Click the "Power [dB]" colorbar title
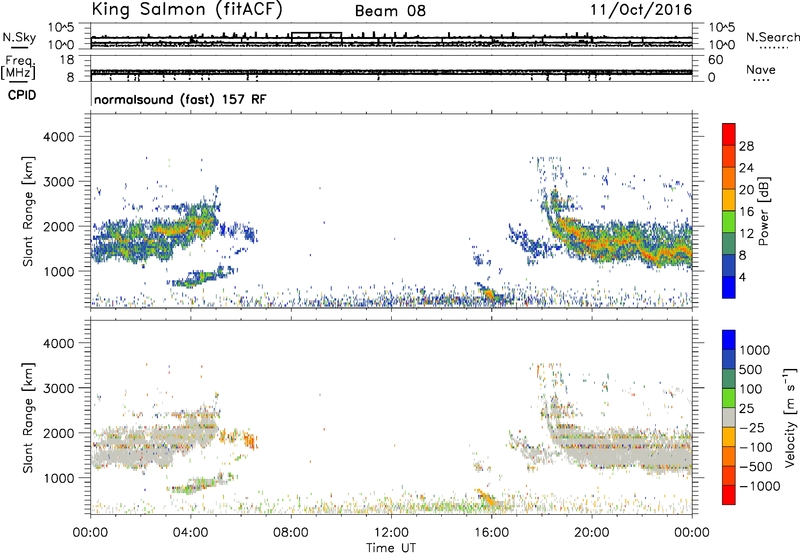The image size is (800, 554). [x=764, y=211]
